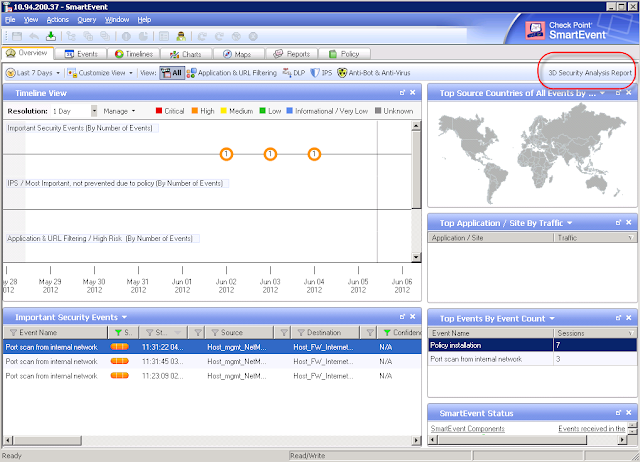Select the All view filter button
The image size is (640, 462).
pyautogui.click(x=172, y=73)
